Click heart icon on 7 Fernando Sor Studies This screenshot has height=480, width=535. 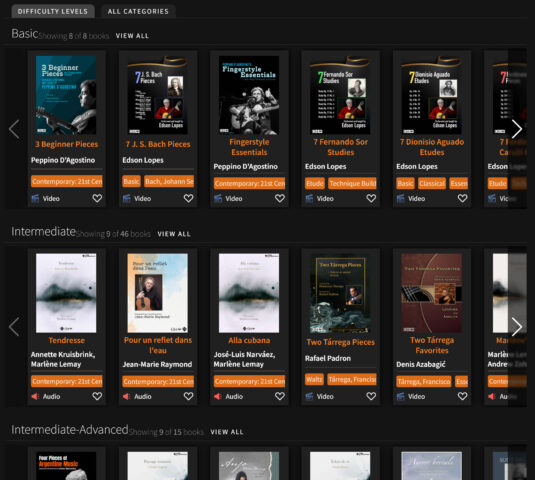(x=371, y=198)
